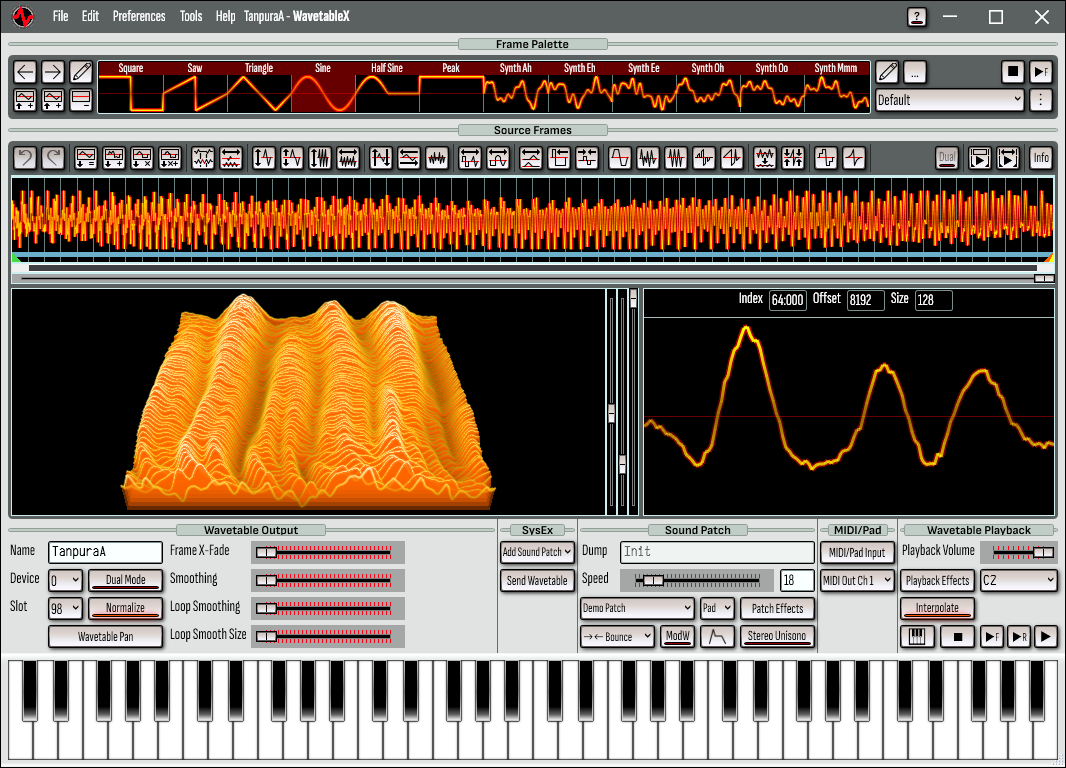This screenshot has height=768, width=1066.
Task: Open the Preferences menu
Action: coord(139,16)
